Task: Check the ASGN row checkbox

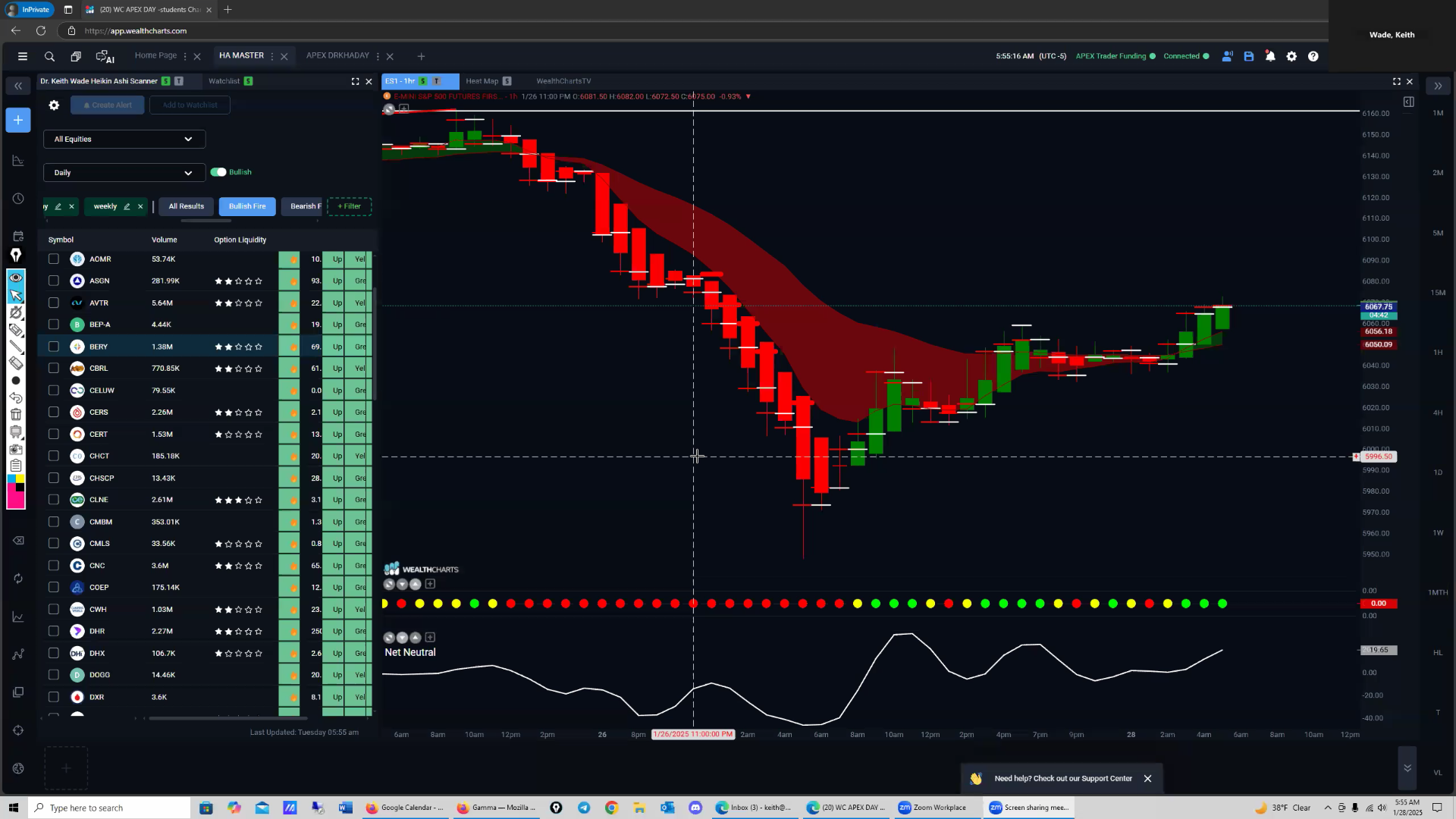Action: point(53,281)
